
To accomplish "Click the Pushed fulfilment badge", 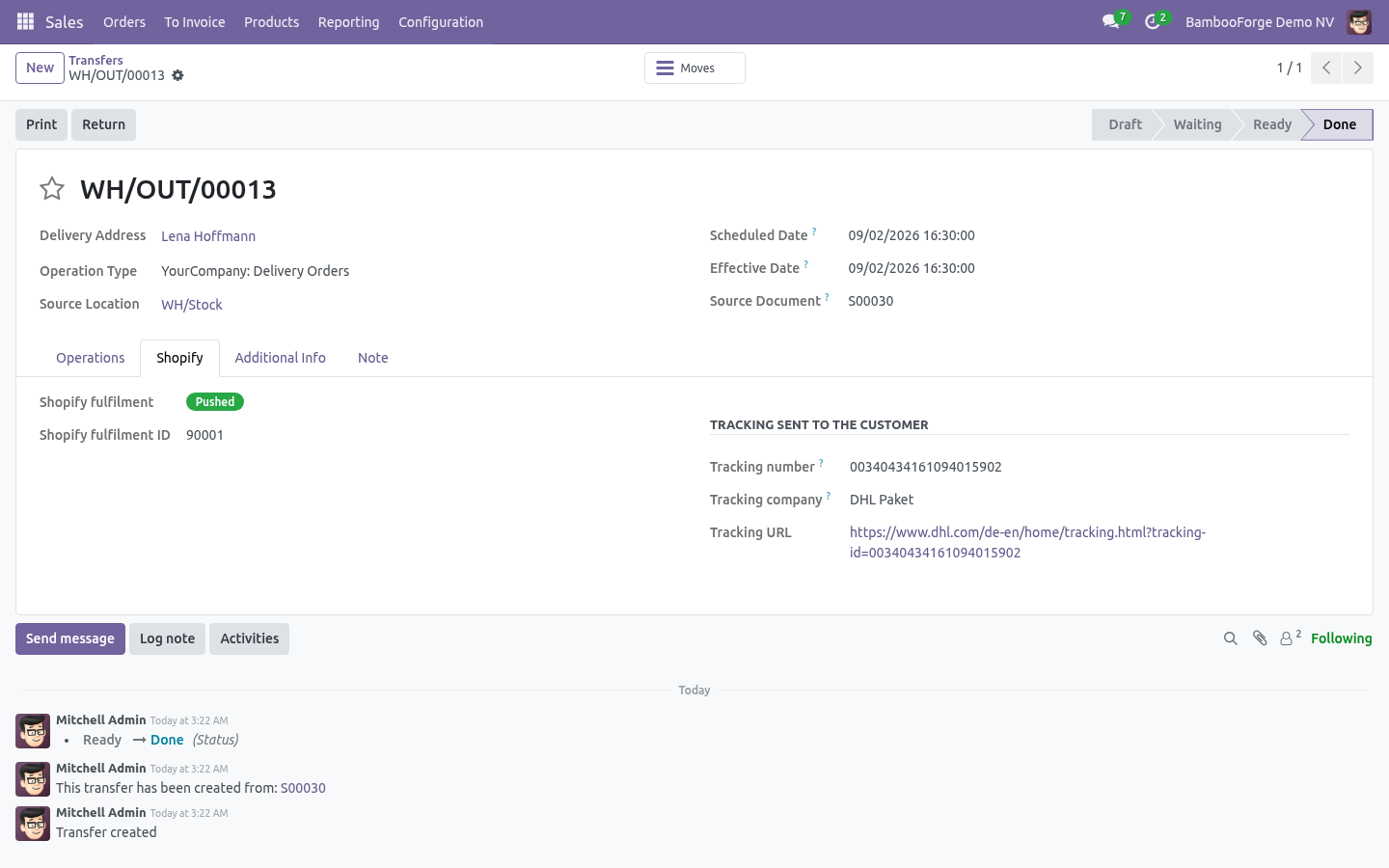I will tap(215, 402).
